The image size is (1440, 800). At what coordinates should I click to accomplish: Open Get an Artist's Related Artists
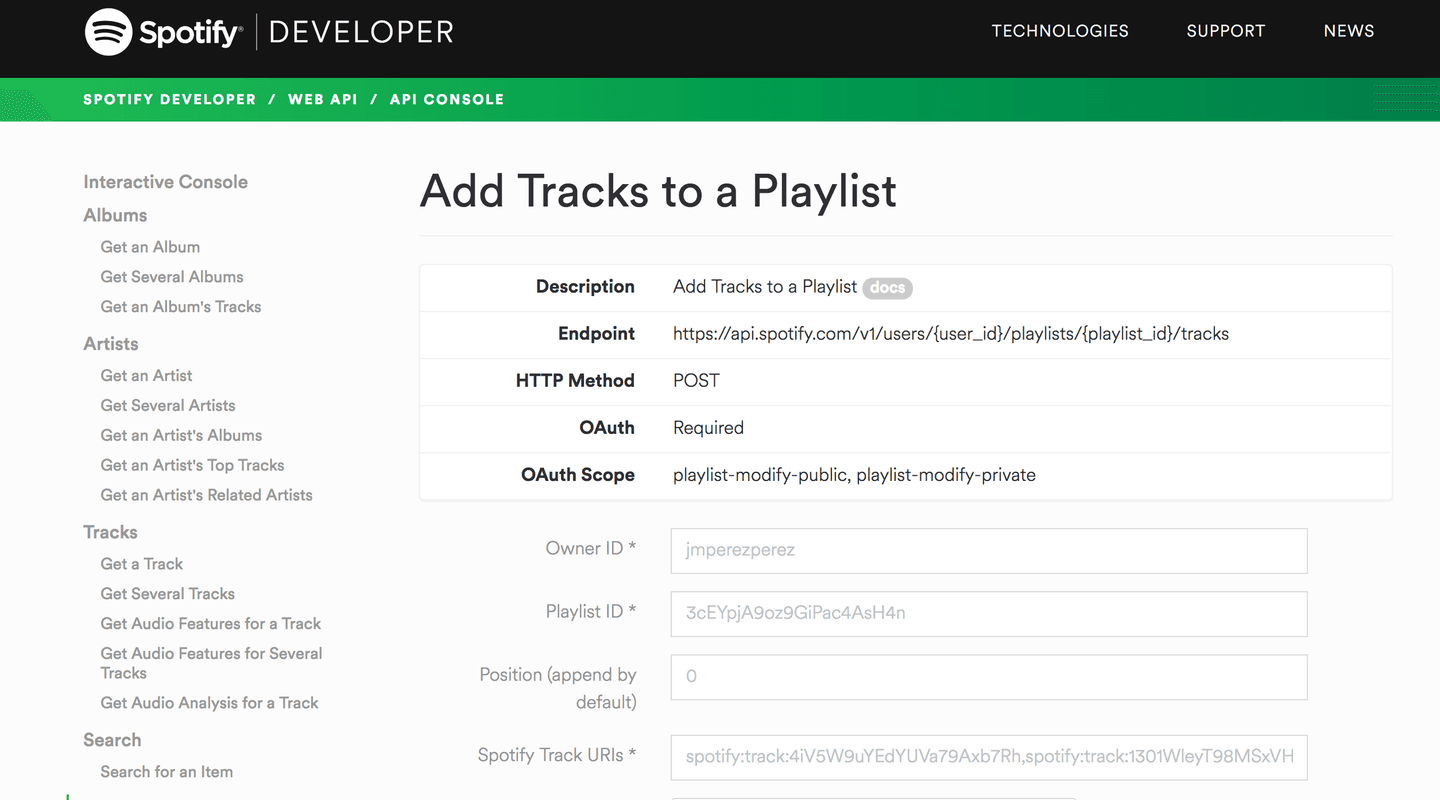pyautogui.click(x=207, y=496)
